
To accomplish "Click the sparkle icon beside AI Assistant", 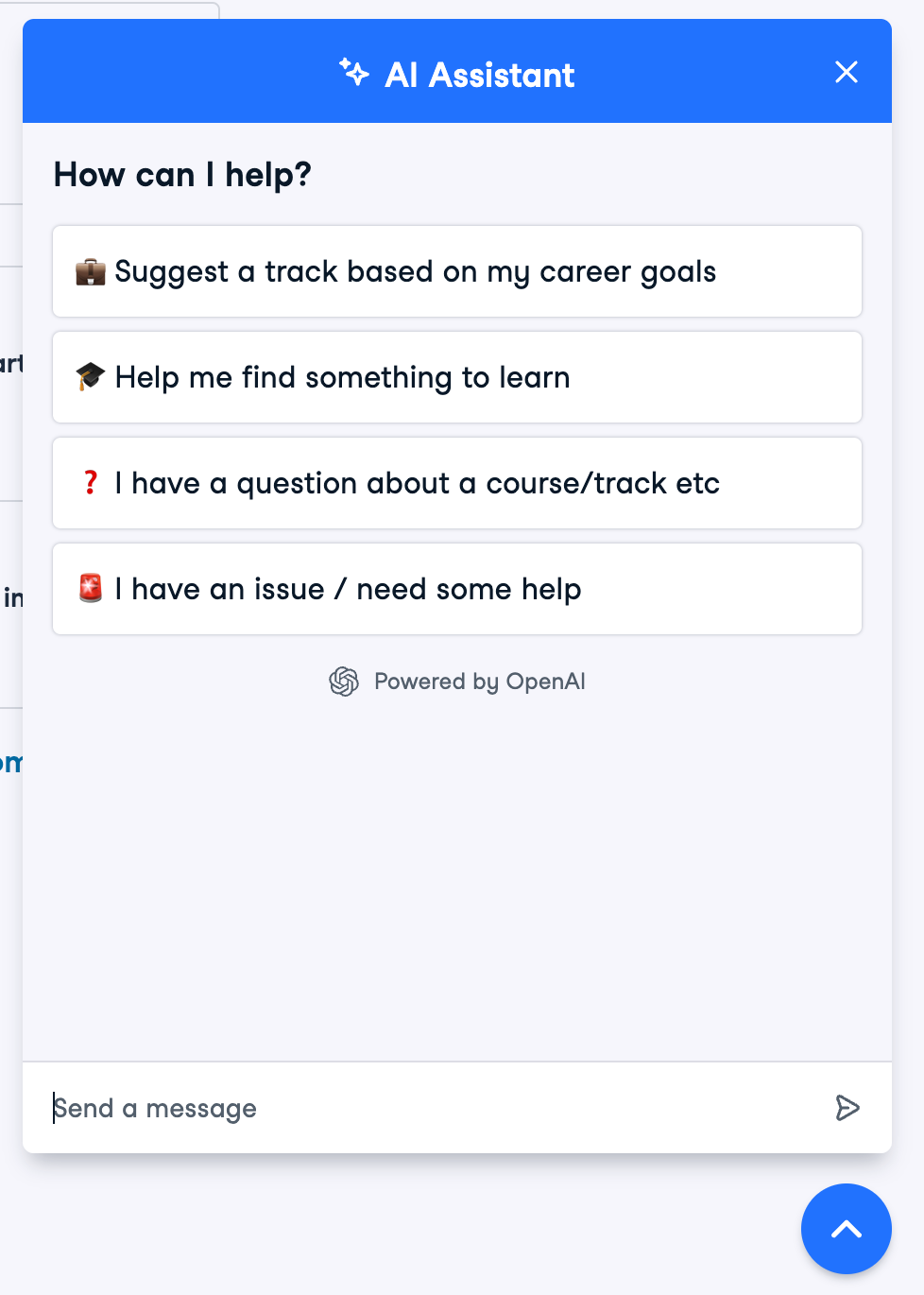I will pyautogui.click(x=354, y=72).
